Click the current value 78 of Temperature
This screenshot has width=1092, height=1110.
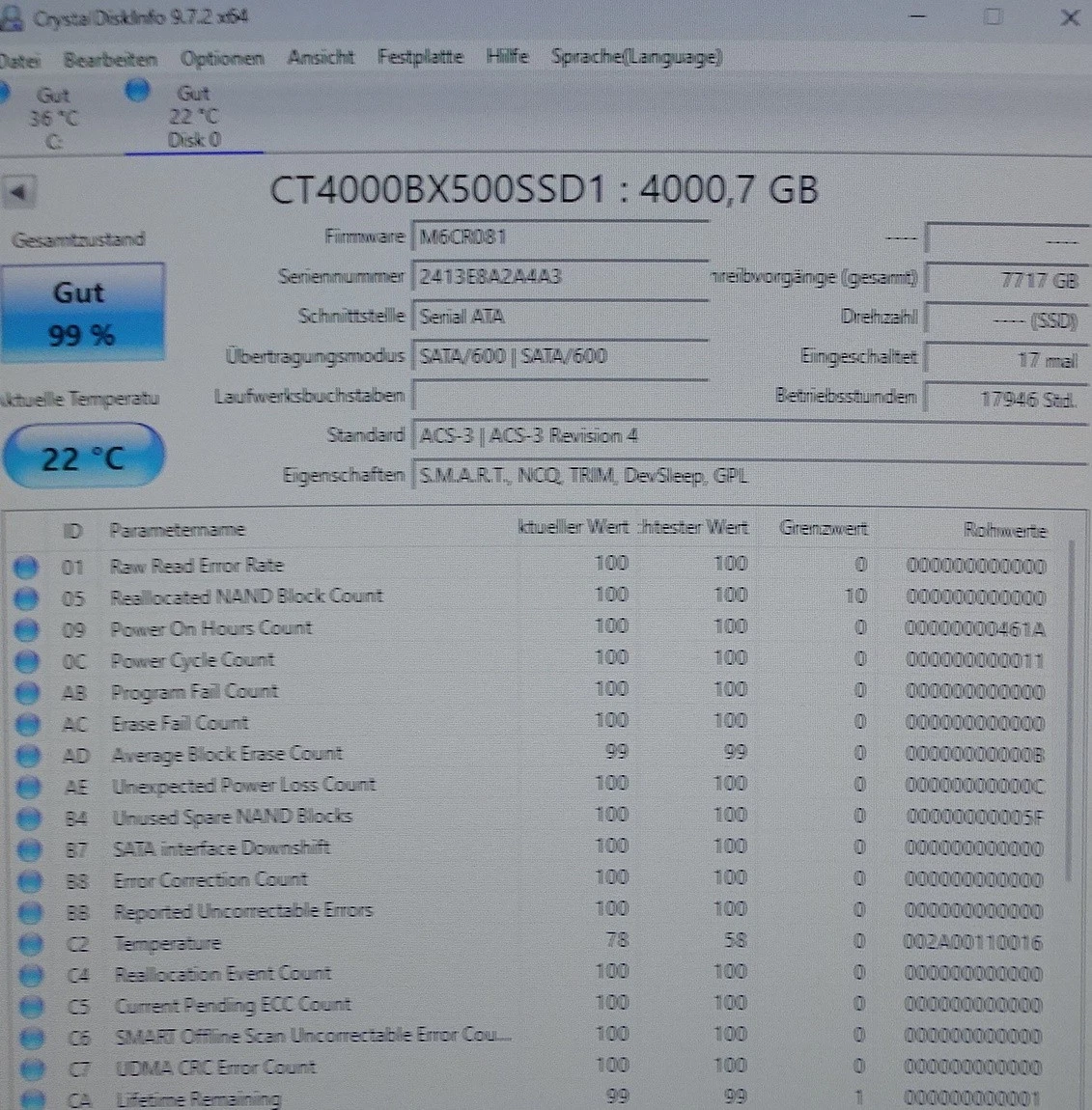(x=617, y=940)
